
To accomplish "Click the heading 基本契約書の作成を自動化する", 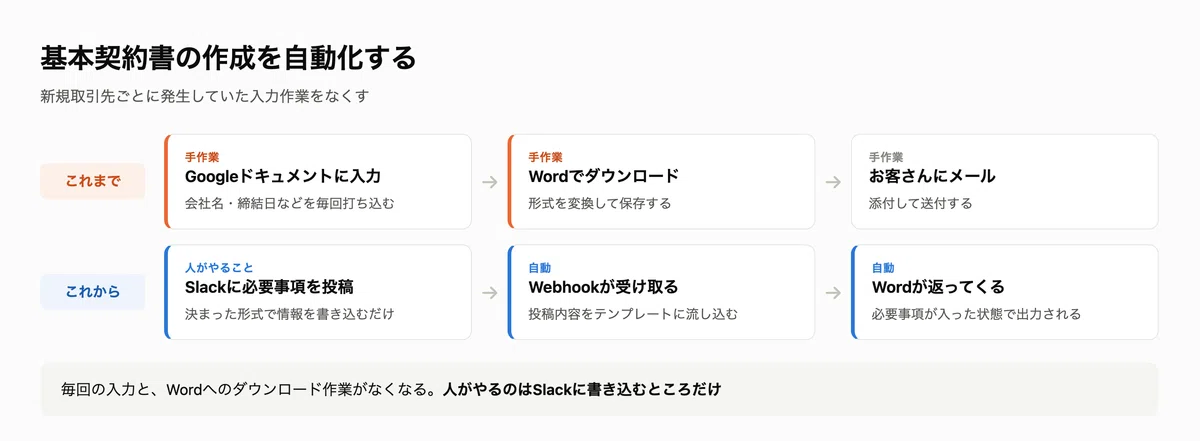I will [228, 58].
